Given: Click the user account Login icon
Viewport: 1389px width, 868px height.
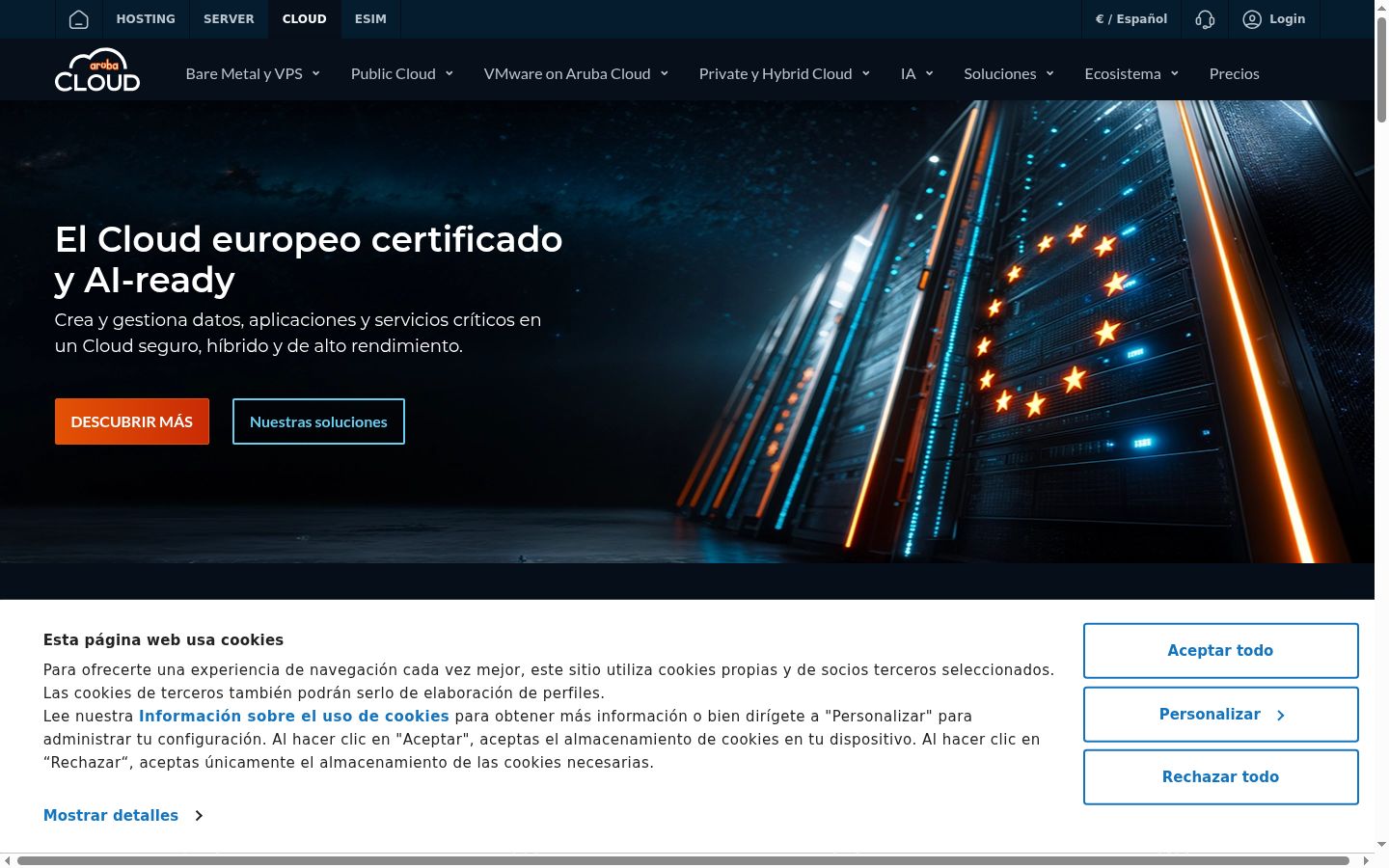Looking at the screenshot, I should (x=1252, y=19).
